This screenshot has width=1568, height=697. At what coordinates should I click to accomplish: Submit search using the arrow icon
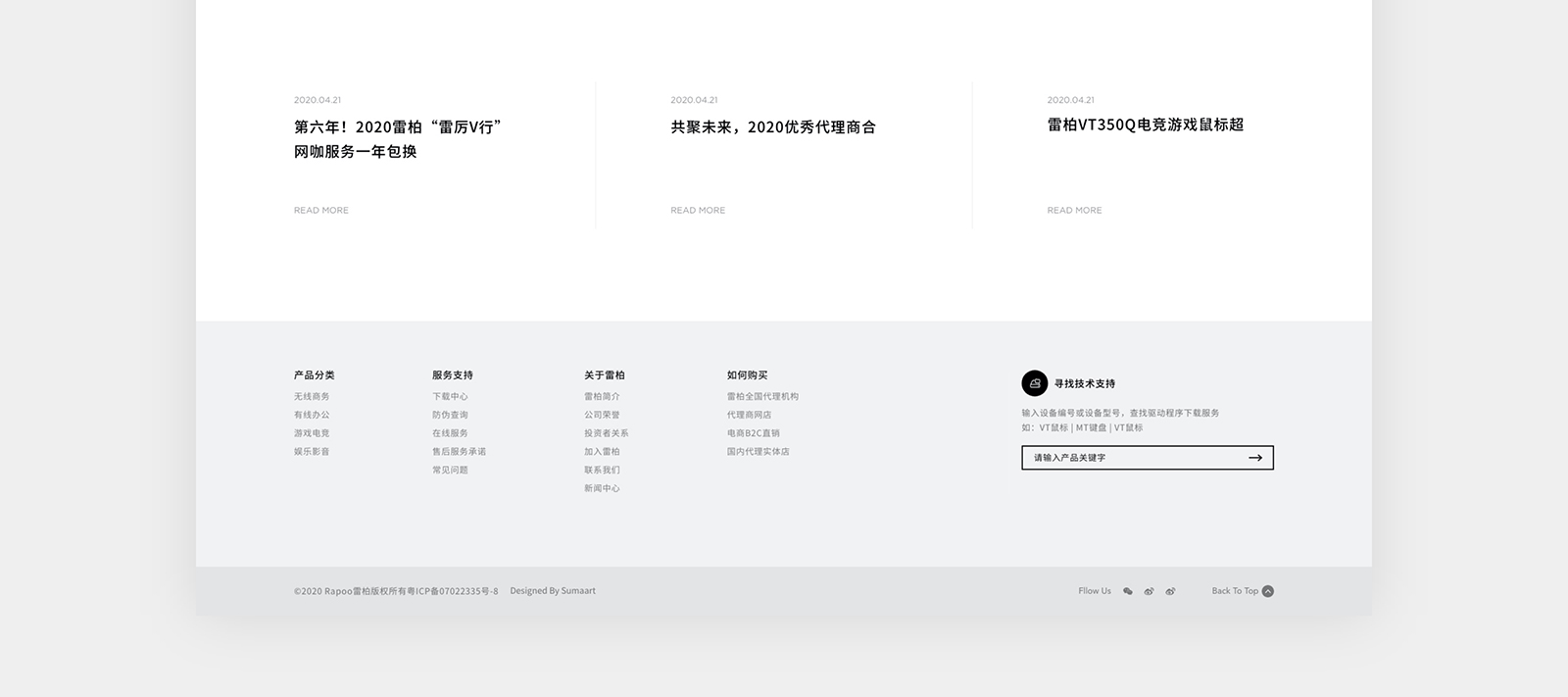click(x=1254, y=458)
